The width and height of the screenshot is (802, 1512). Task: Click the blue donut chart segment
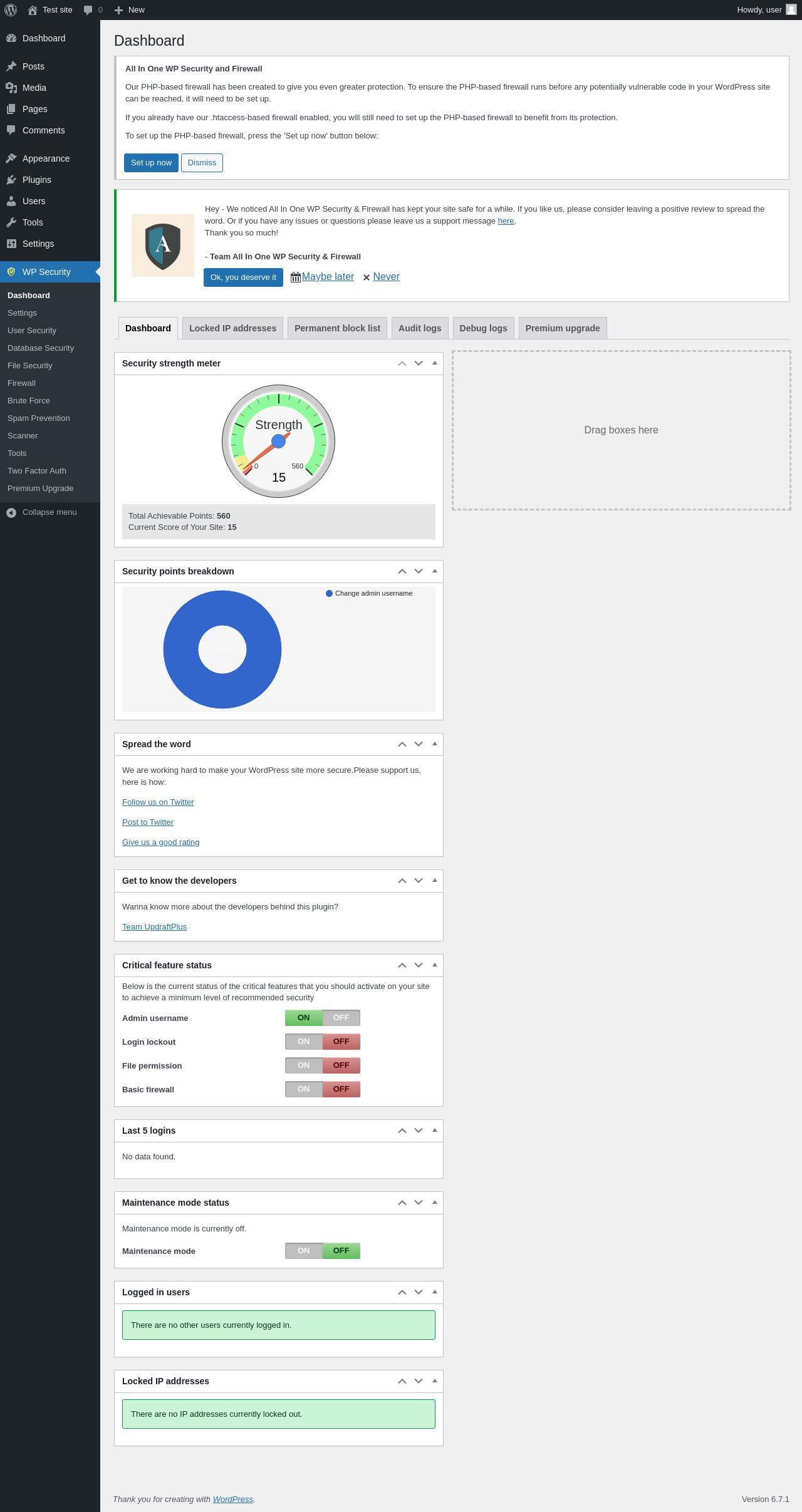point(182,650)
